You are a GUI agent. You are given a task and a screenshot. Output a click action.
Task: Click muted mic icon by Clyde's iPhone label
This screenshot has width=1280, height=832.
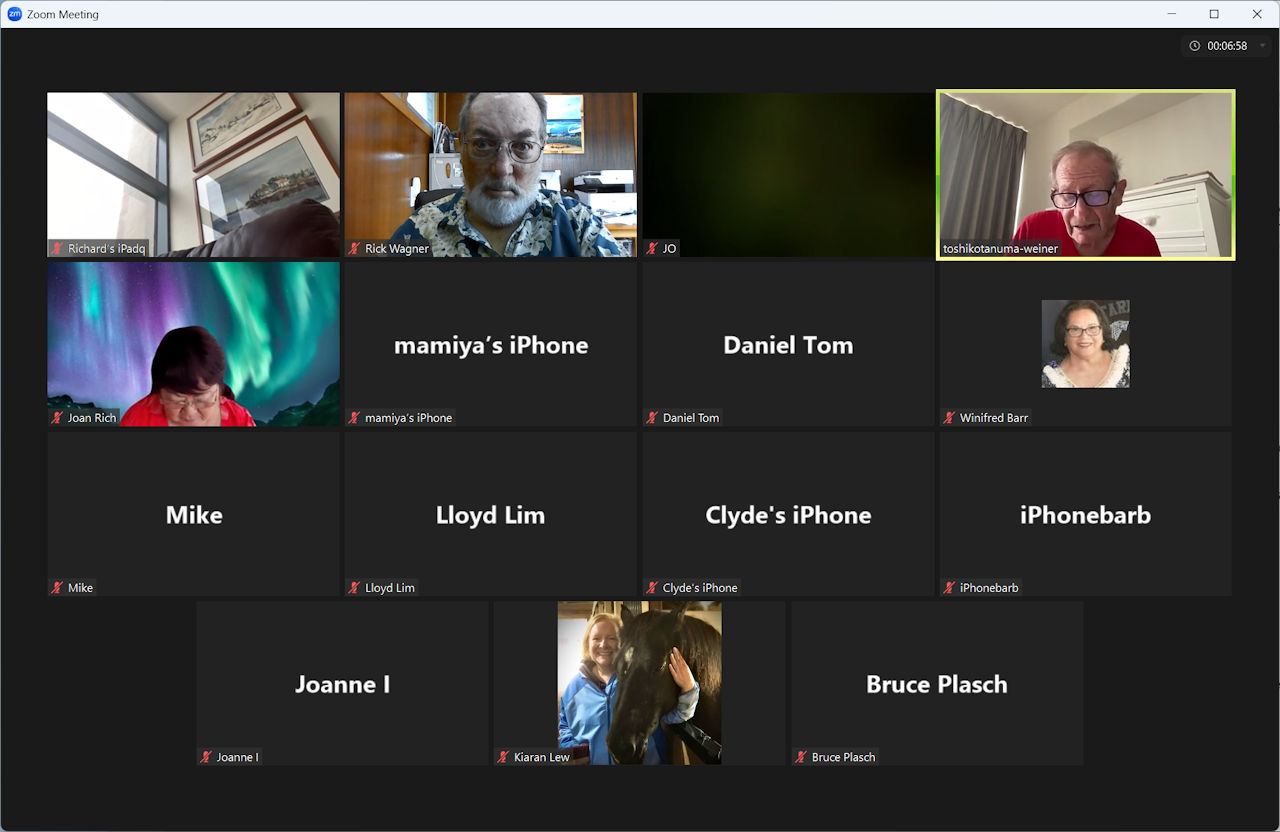coord(653,588)
